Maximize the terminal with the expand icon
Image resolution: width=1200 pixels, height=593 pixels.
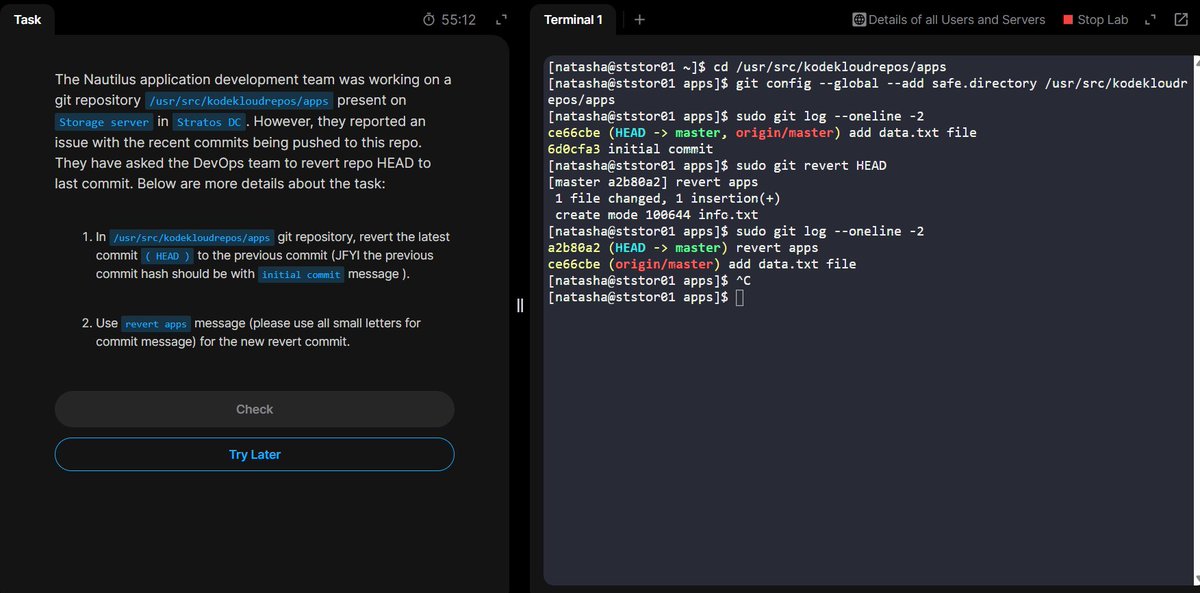pos(1151,19)
